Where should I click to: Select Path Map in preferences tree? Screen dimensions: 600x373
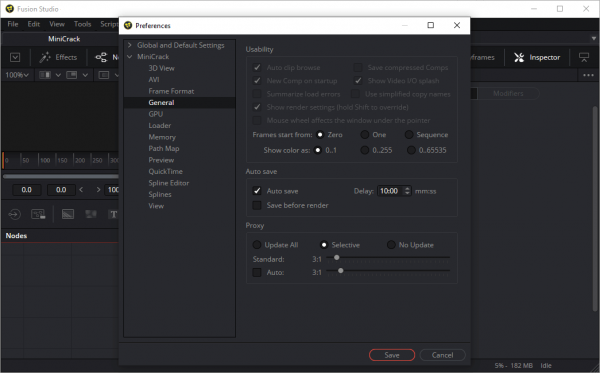[x=164, y=148]
